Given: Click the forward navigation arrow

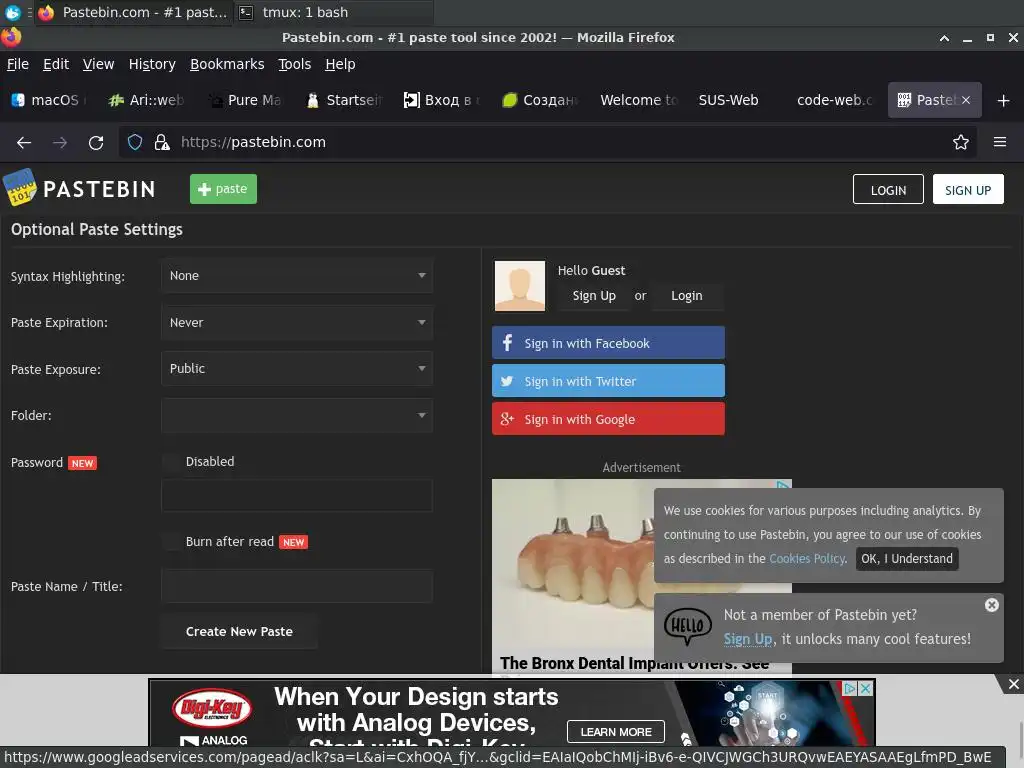Looking at the screenshot, I should pos(60,142).
